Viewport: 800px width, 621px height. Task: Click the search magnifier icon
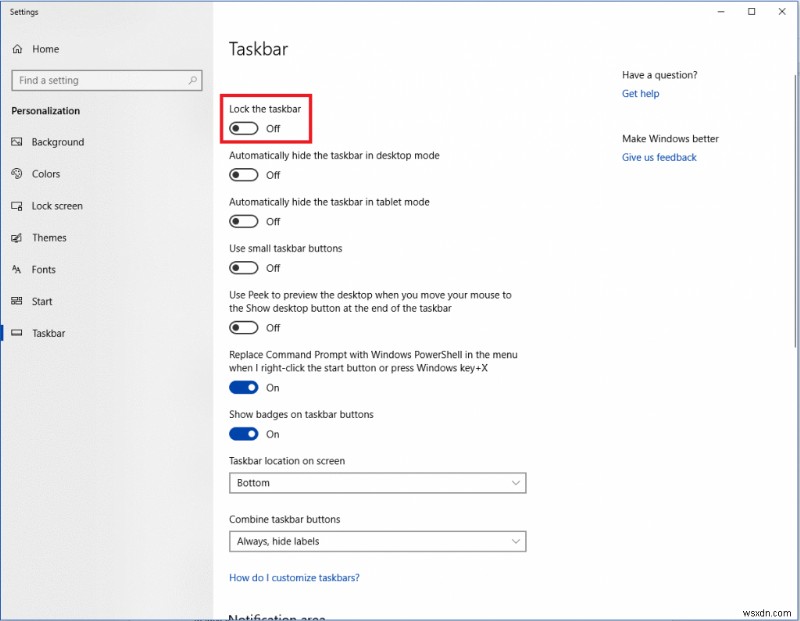click(x=195, y=80)
